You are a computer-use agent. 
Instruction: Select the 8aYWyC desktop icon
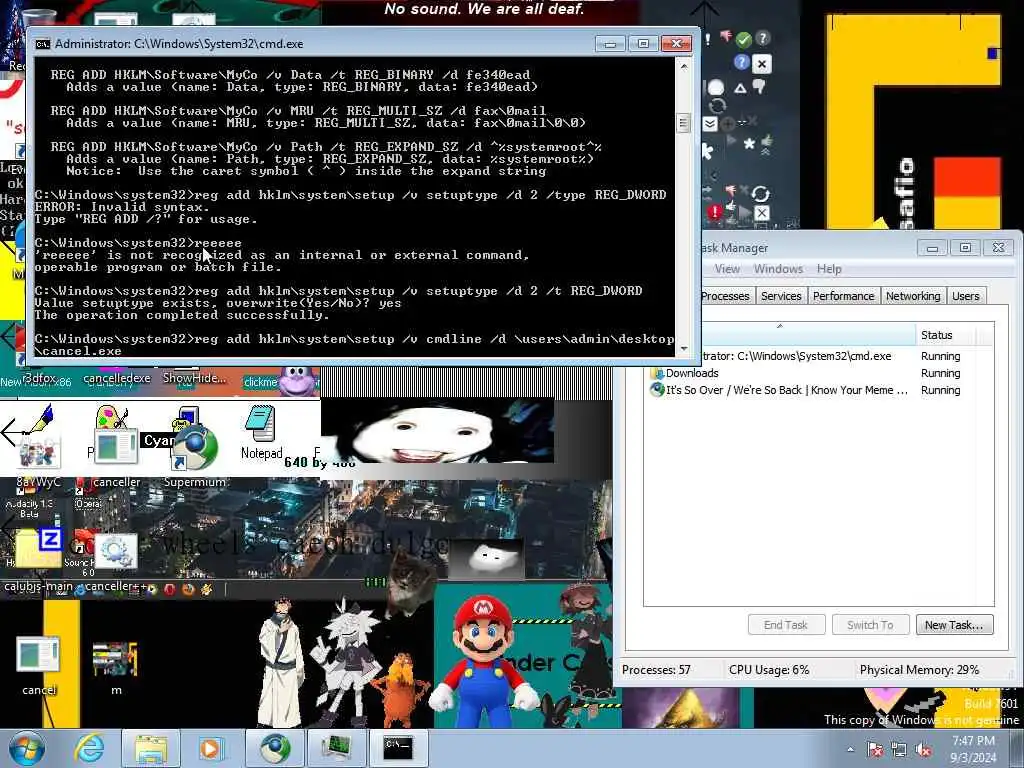(x=39, y=457)
